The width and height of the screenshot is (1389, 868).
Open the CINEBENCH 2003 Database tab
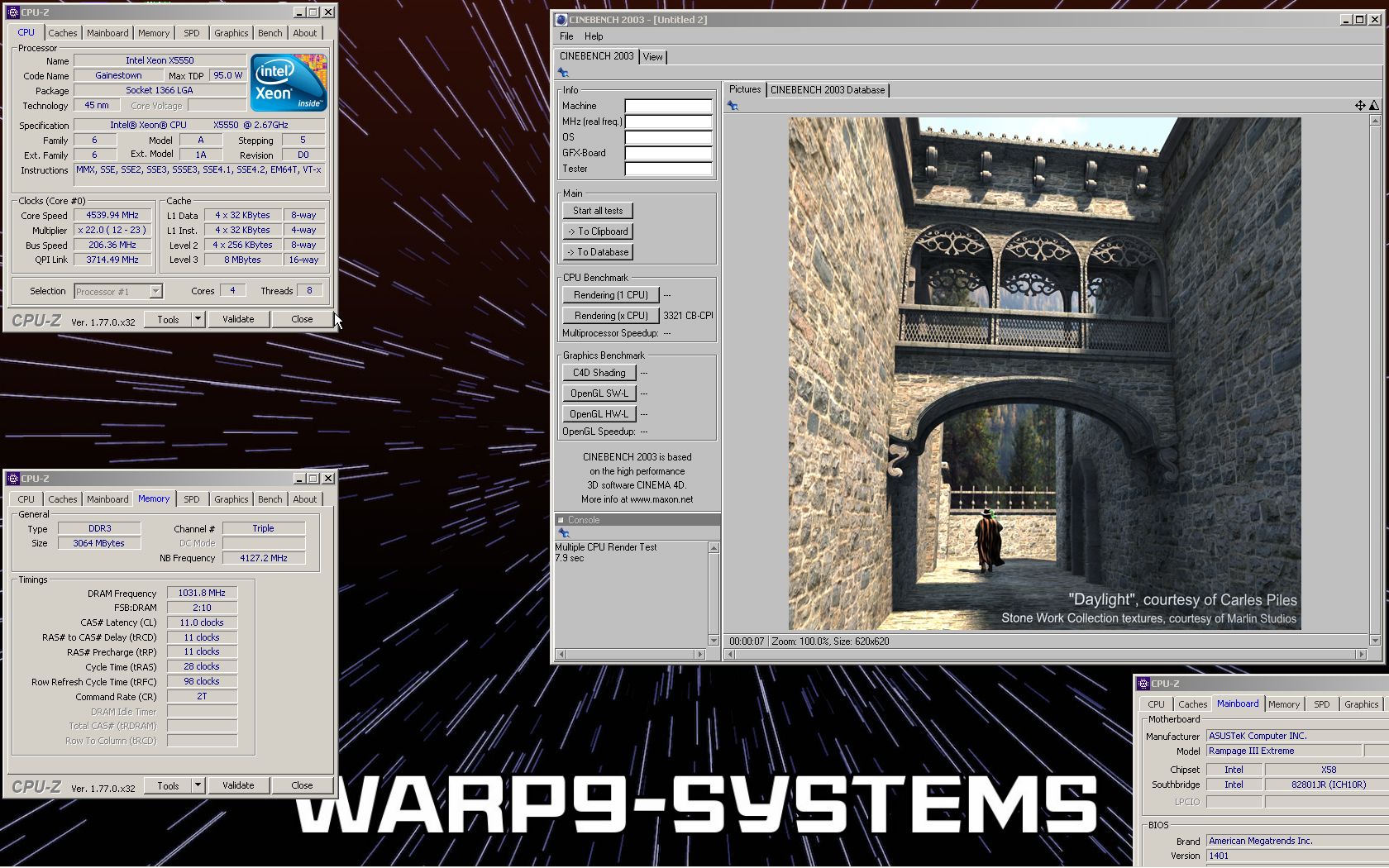click(828, 90)
